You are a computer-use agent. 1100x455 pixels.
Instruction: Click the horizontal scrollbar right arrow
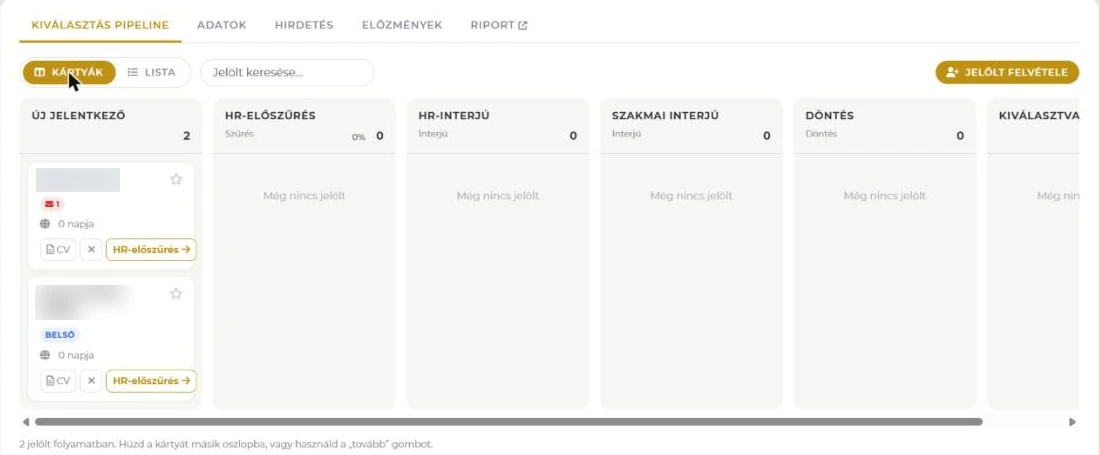coord(1072,422)
